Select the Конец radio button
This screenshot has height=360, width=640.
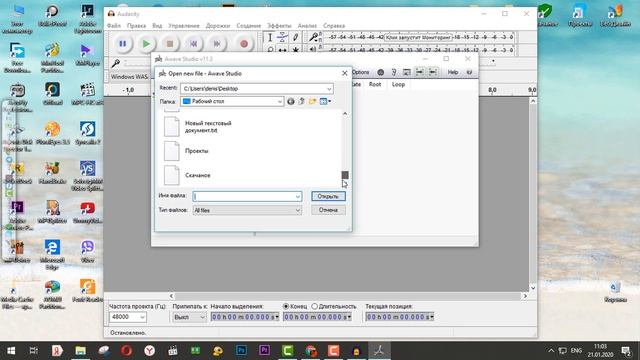(x=286, y=306)
